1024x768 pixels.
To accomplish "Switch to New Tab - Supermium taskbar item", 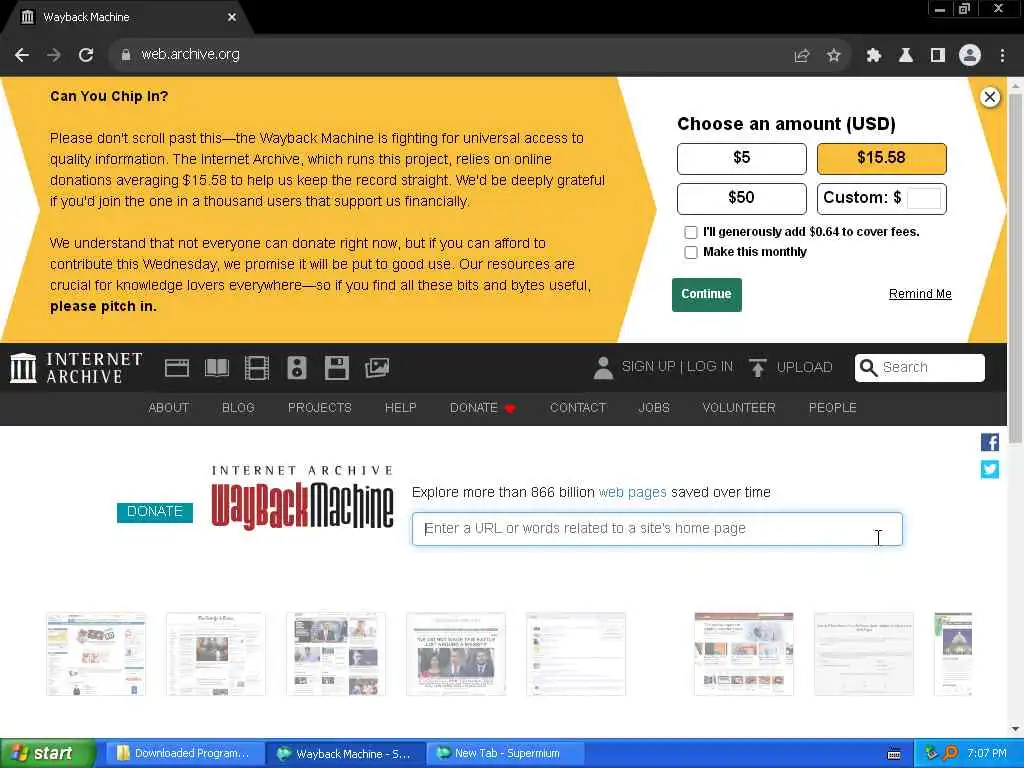I will pos(505,754).
